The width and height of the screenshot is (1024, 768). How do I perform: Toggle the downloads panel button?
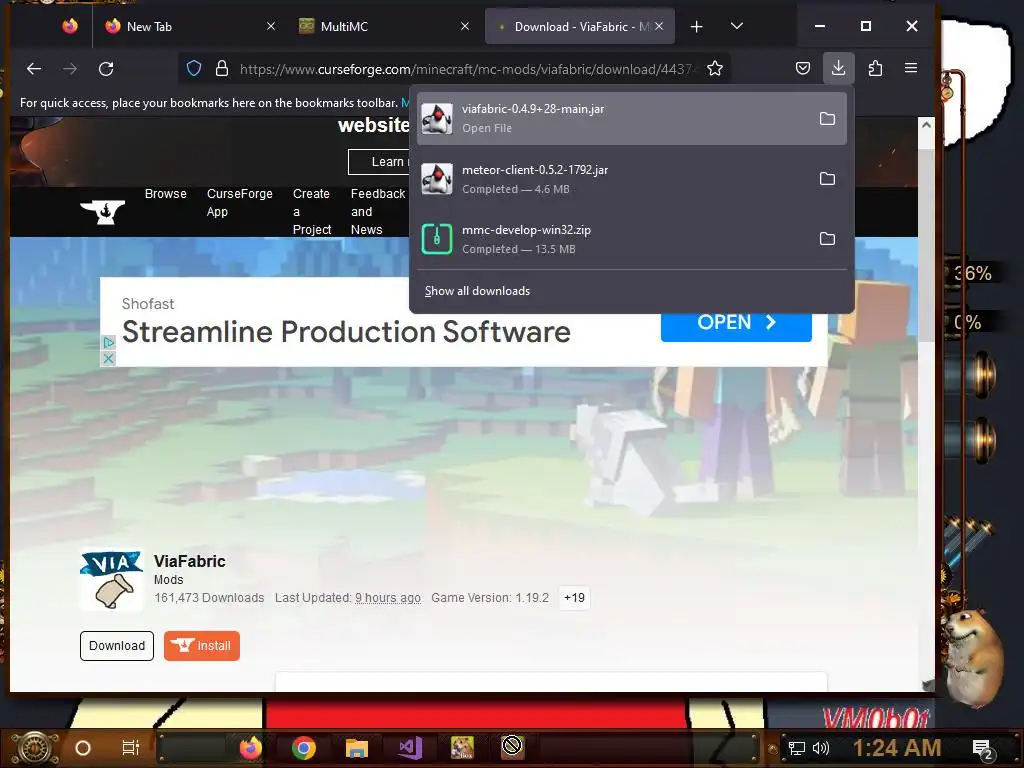click(839, 68)
